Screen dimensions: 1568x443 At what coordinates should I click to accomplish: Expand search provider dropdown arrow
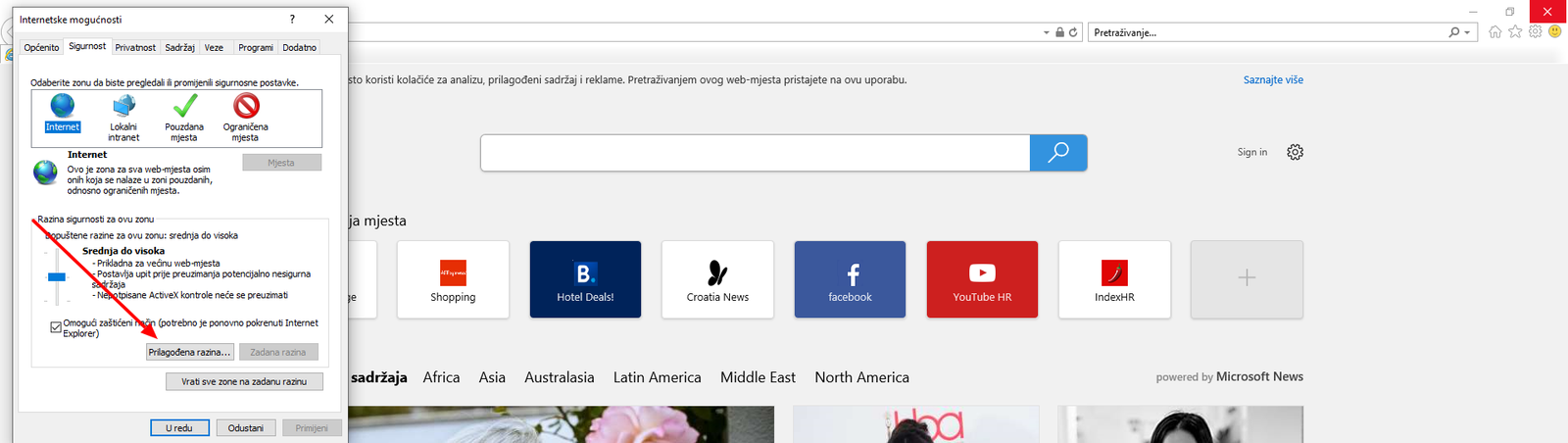(1467, 32)
